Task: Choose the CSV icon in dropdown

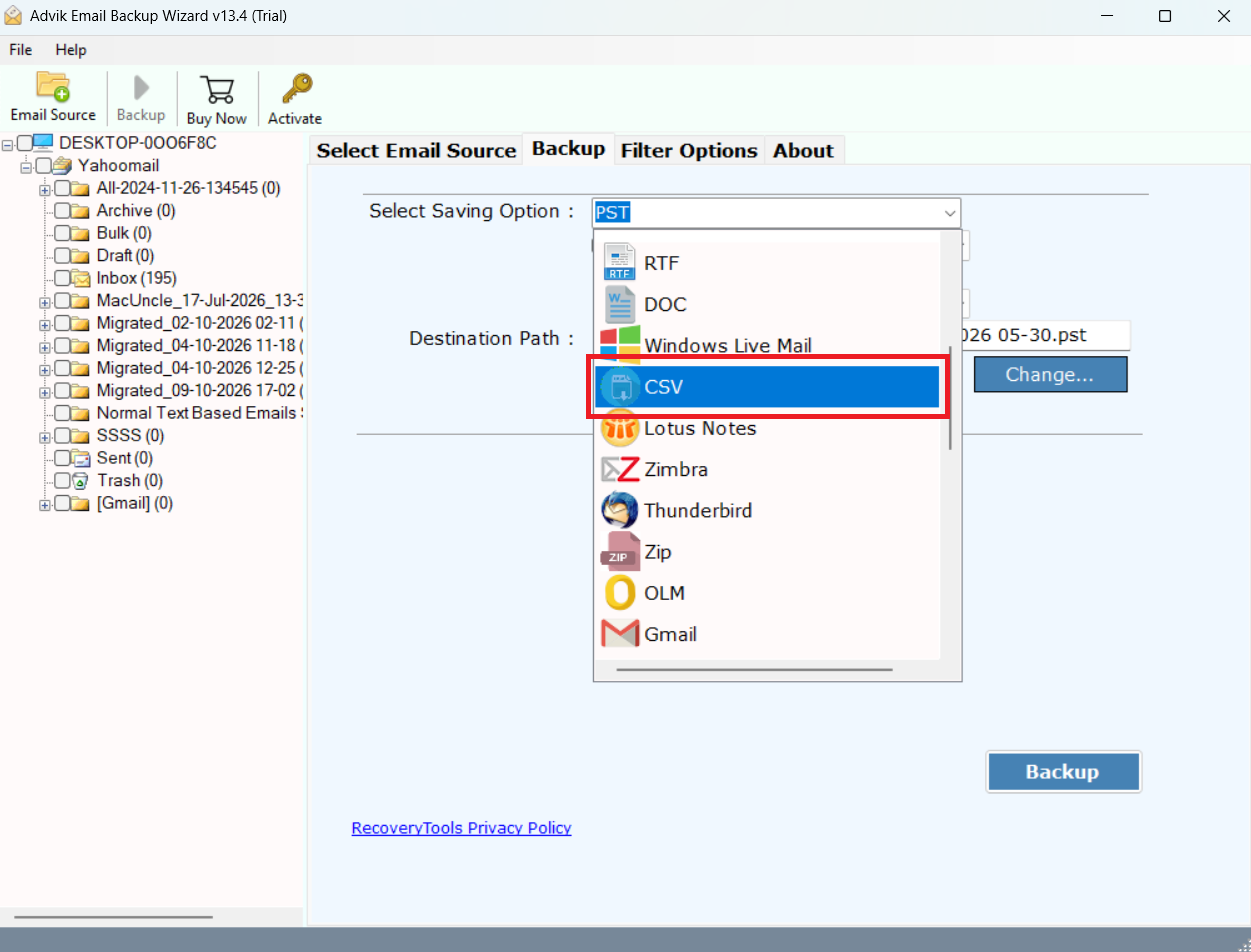Action: pyautogui.click(x=620, y=387)
